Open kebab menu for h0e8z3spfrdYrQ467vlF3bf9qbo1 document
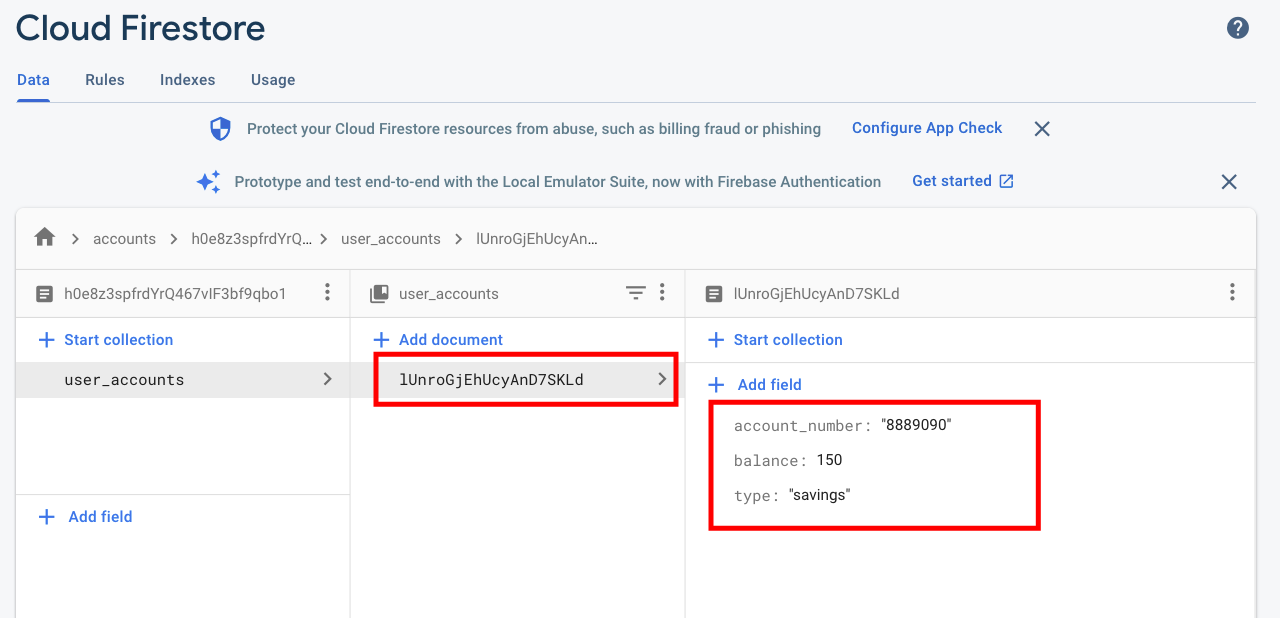This screenshot has height=618, width=1280. click(327, 292)
